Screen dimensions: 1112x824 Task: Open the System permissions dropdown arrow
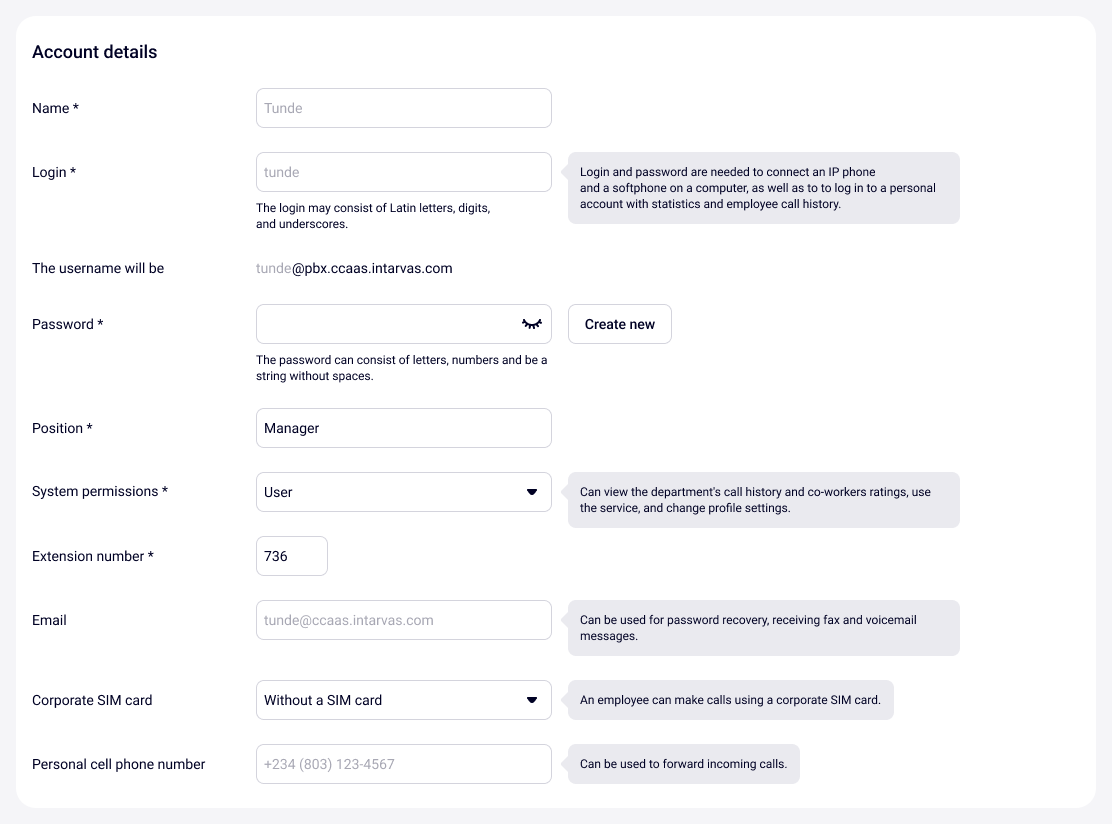click(x=532, y=492)
